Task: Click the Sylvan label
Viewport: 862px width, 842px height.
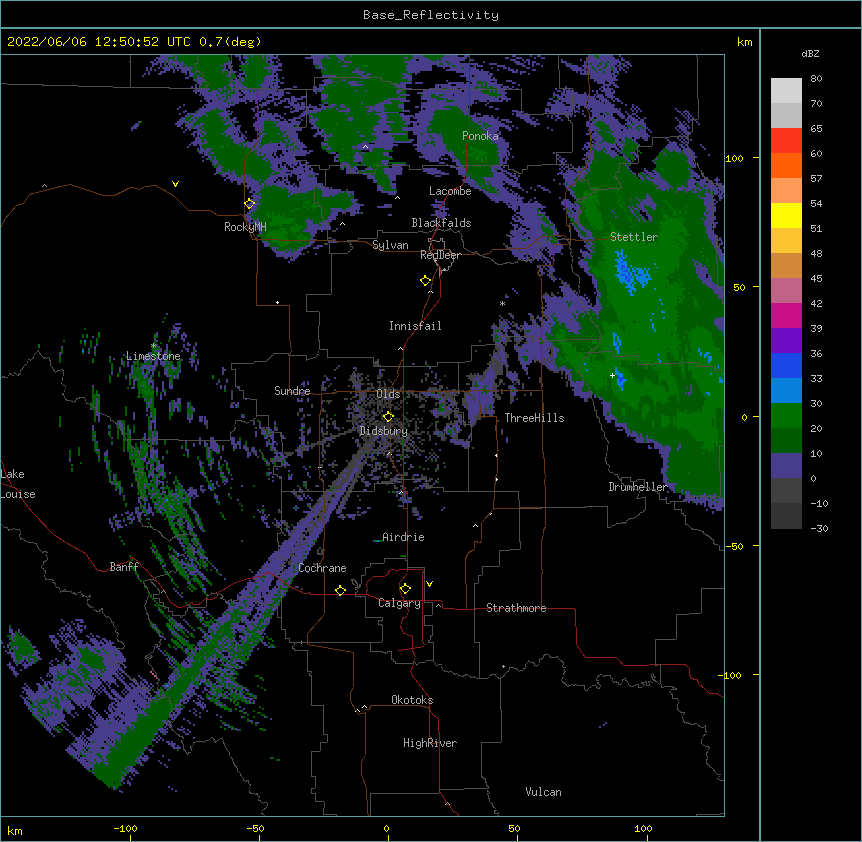Action: pos(390,245)
